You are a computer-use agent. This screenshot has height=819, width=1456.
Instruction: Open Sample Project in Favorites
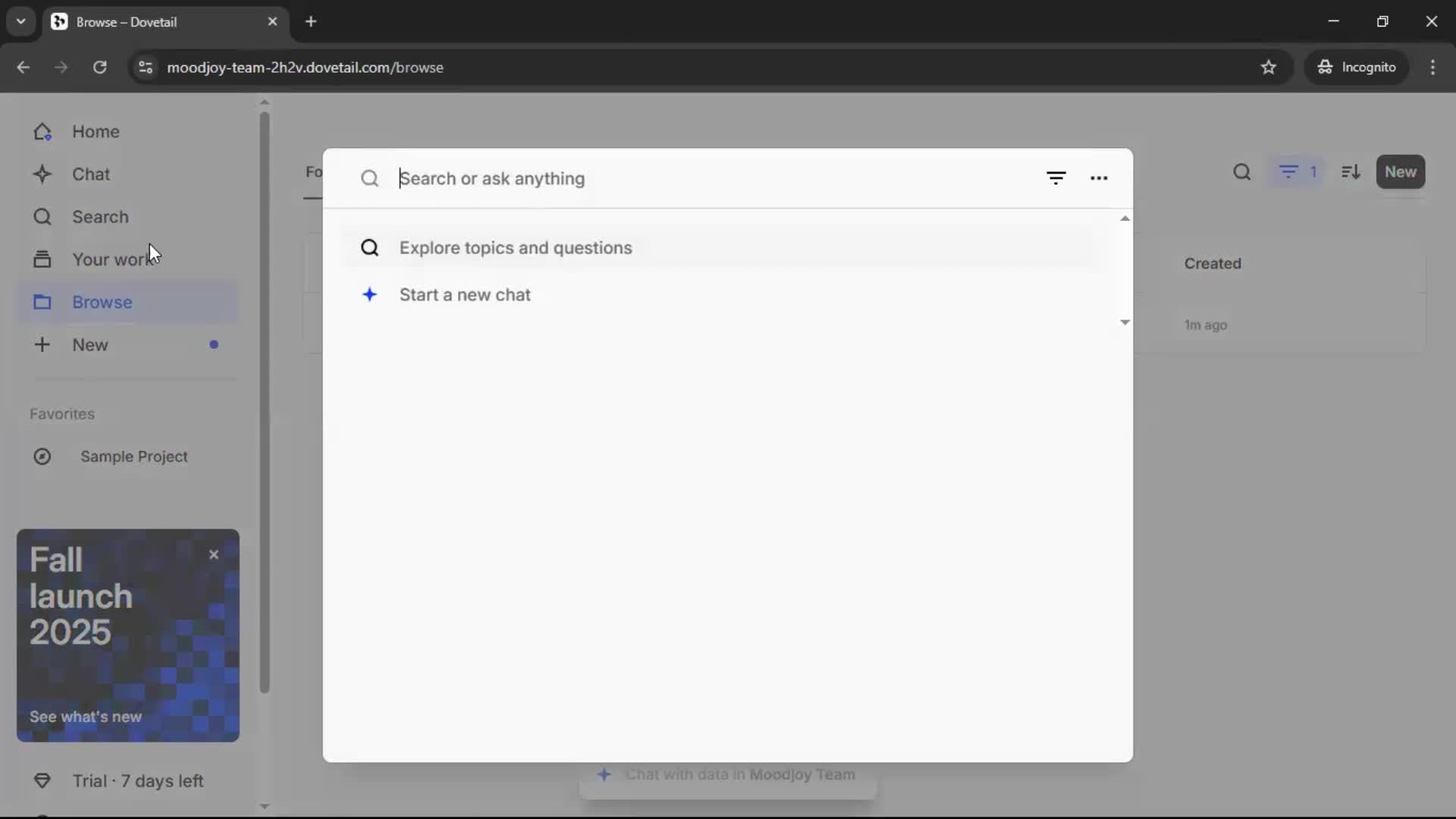coord(133,457)
